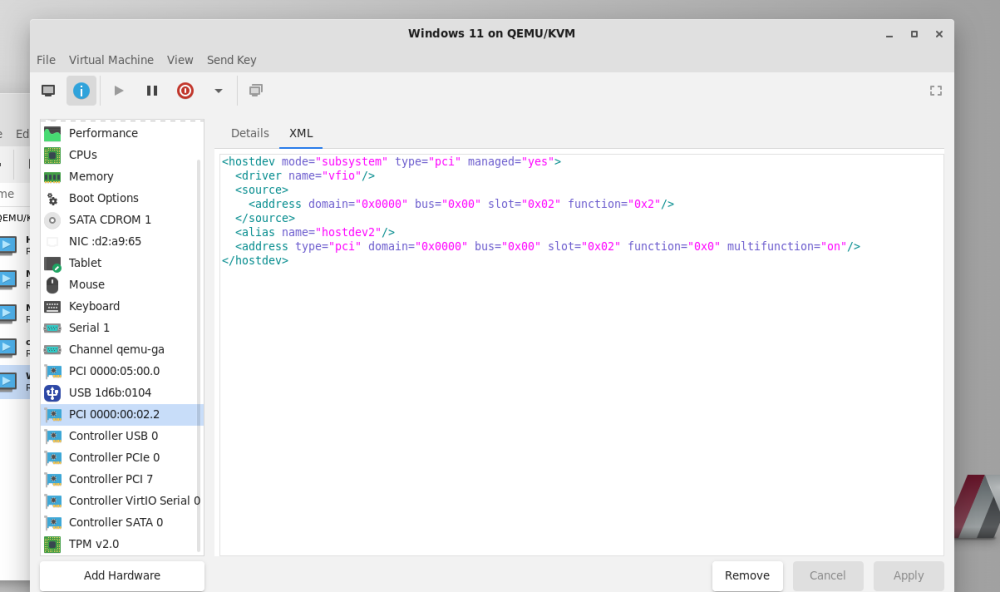Select Serial 1 device
Viewport: 1000px width, 592px height.
point(122,328)
